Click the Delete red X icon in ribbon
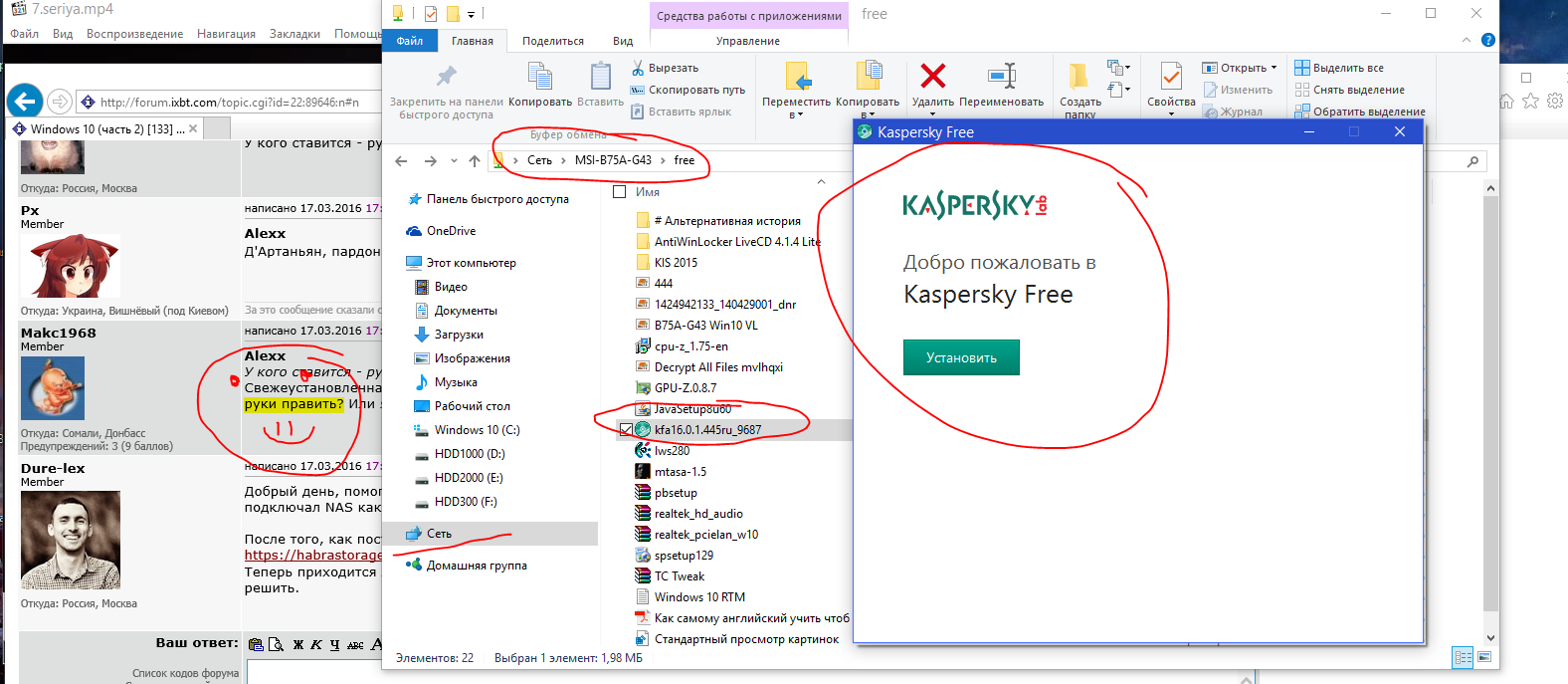The width and height of the screenshot is (1568, 684). [932, 77]
